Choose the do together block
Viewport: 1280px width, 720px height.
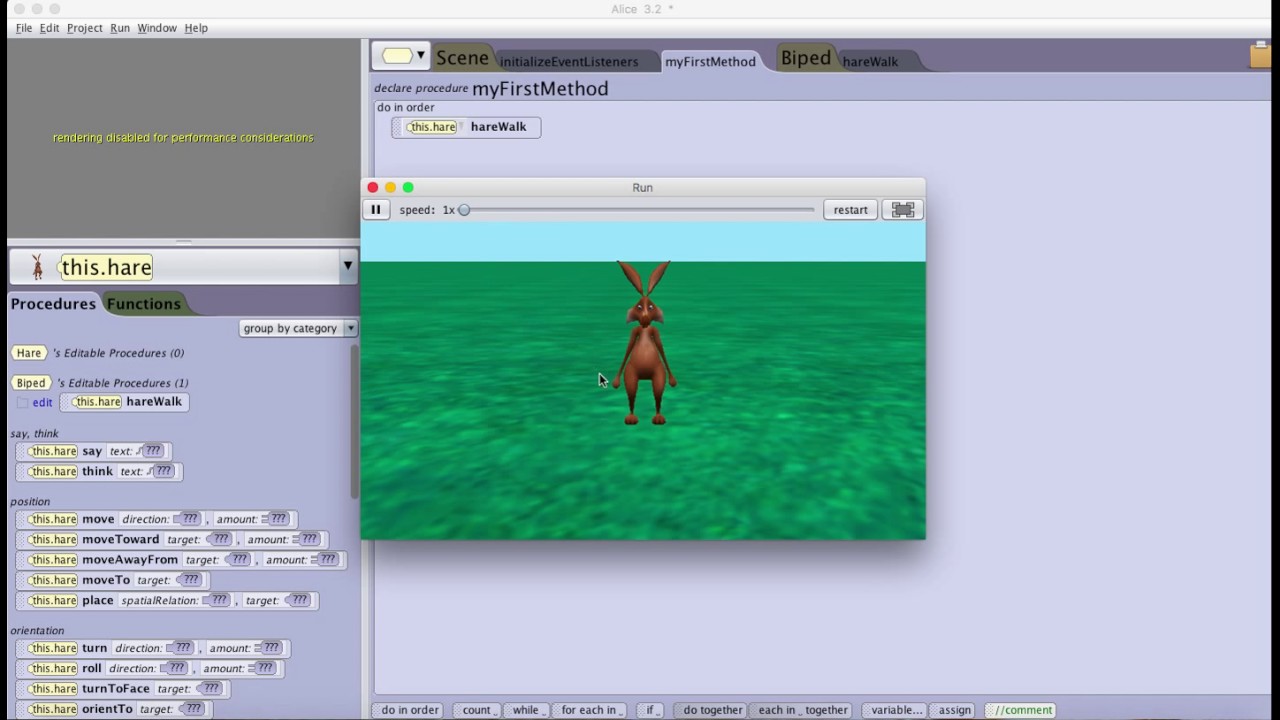(712, 710)
